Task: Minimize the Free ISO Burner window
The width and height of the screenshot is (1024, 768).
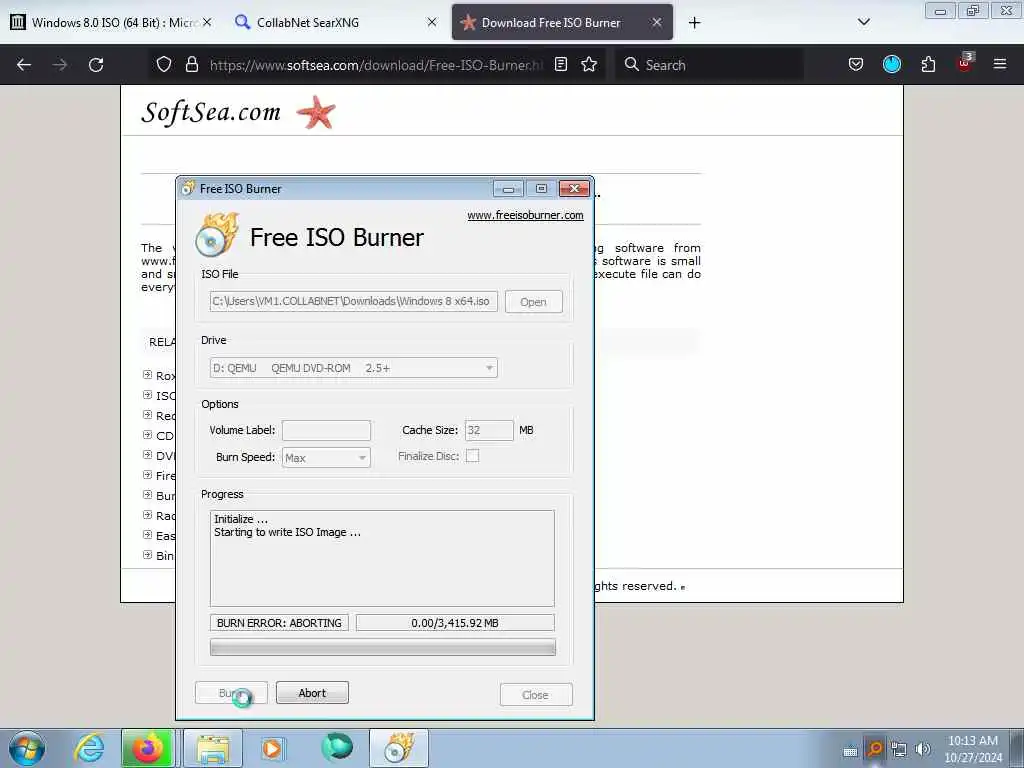Action: (x=508, y=189)
